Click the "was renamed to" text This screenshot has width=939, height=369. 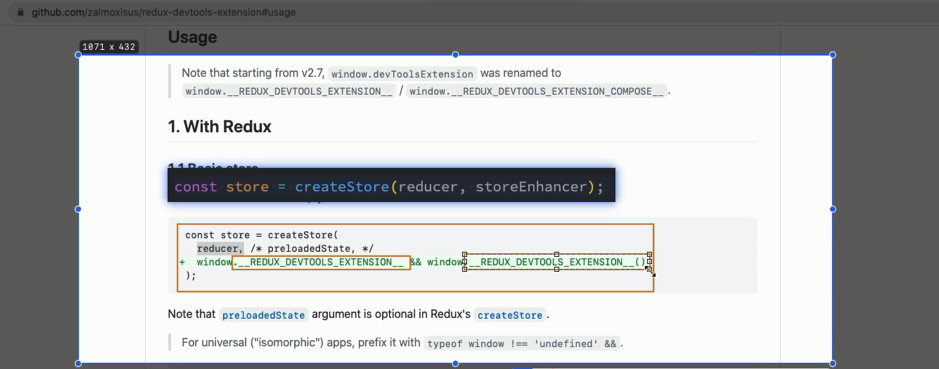521,74
